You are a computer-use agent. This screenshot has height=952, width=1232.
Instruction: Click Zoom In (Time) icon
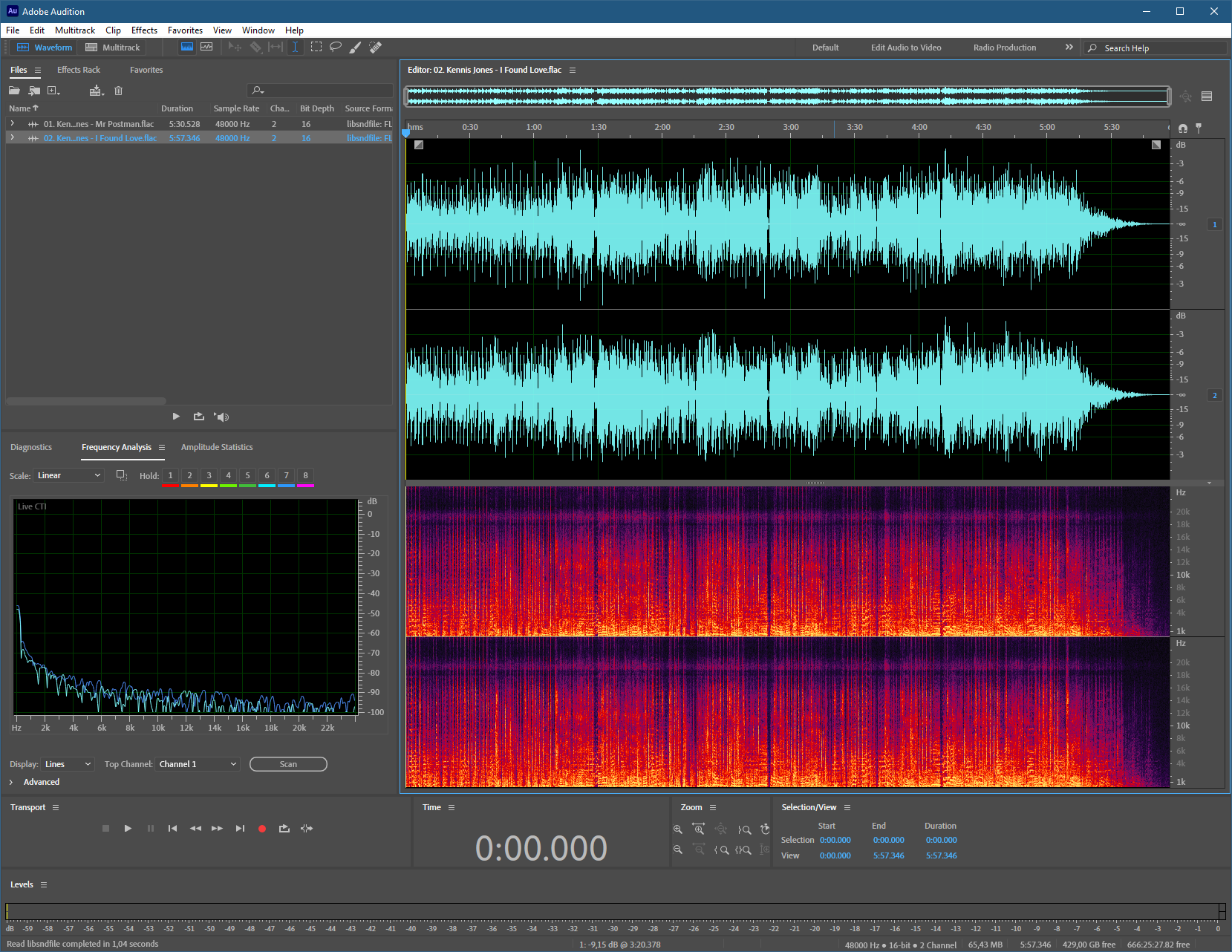(699, 829)
